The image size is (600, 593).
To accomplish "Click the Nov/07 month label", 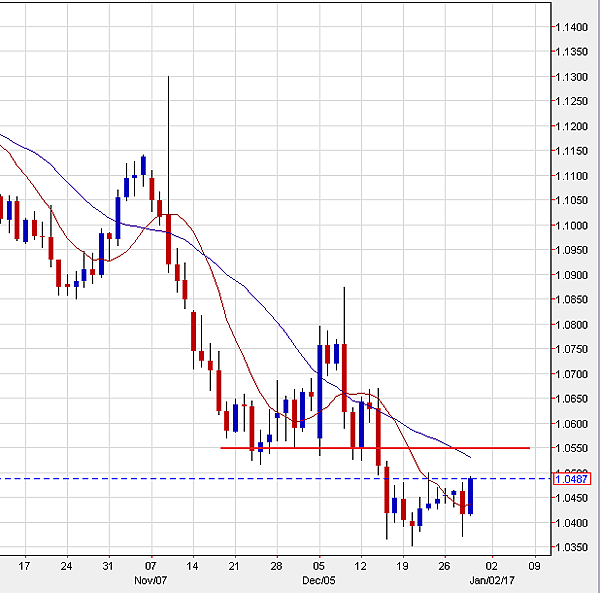I will click(x=151, y=581).
